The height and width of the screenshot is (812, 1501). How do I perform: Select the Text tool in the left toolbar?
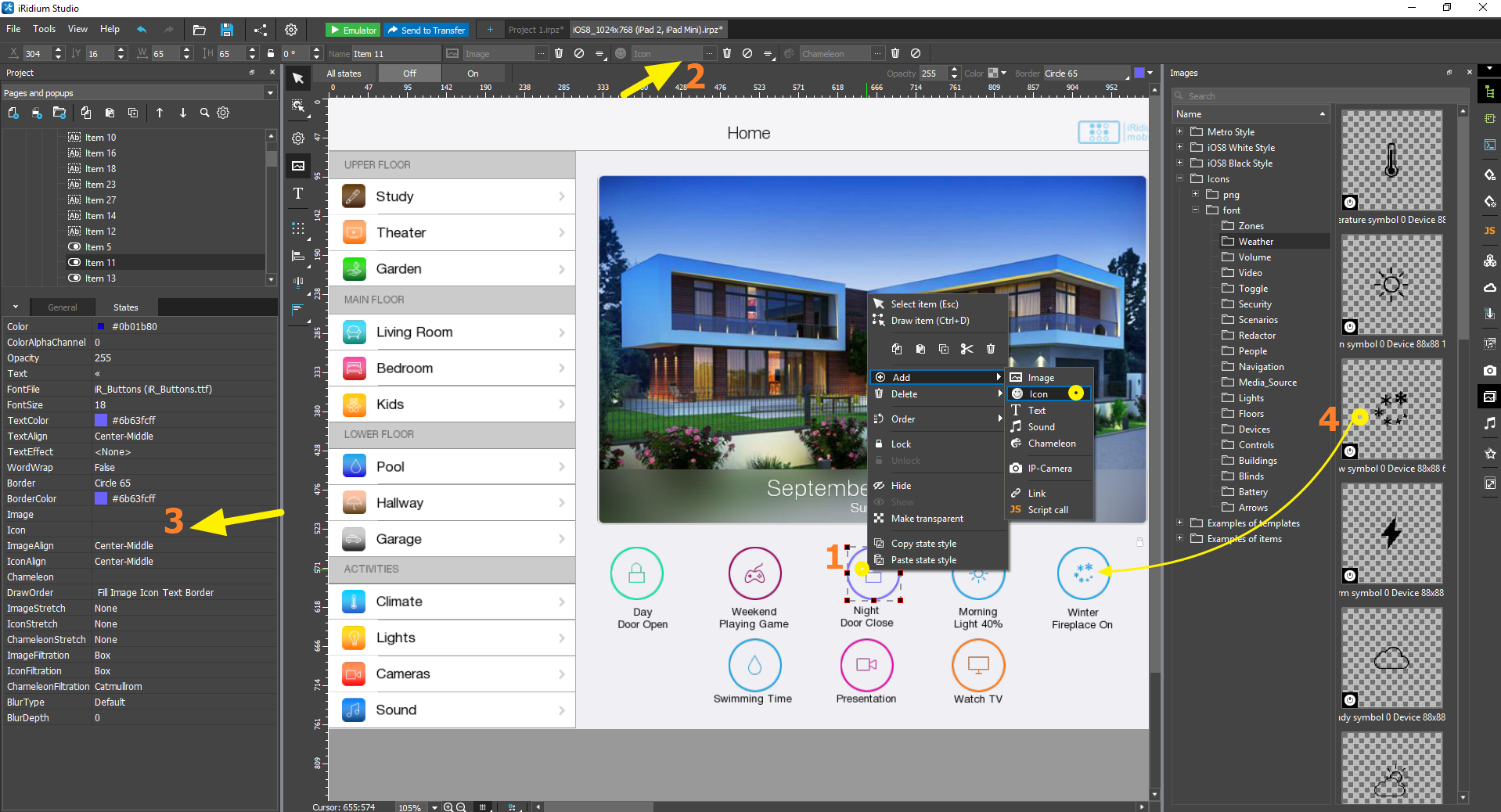click(x=297, y=193)
